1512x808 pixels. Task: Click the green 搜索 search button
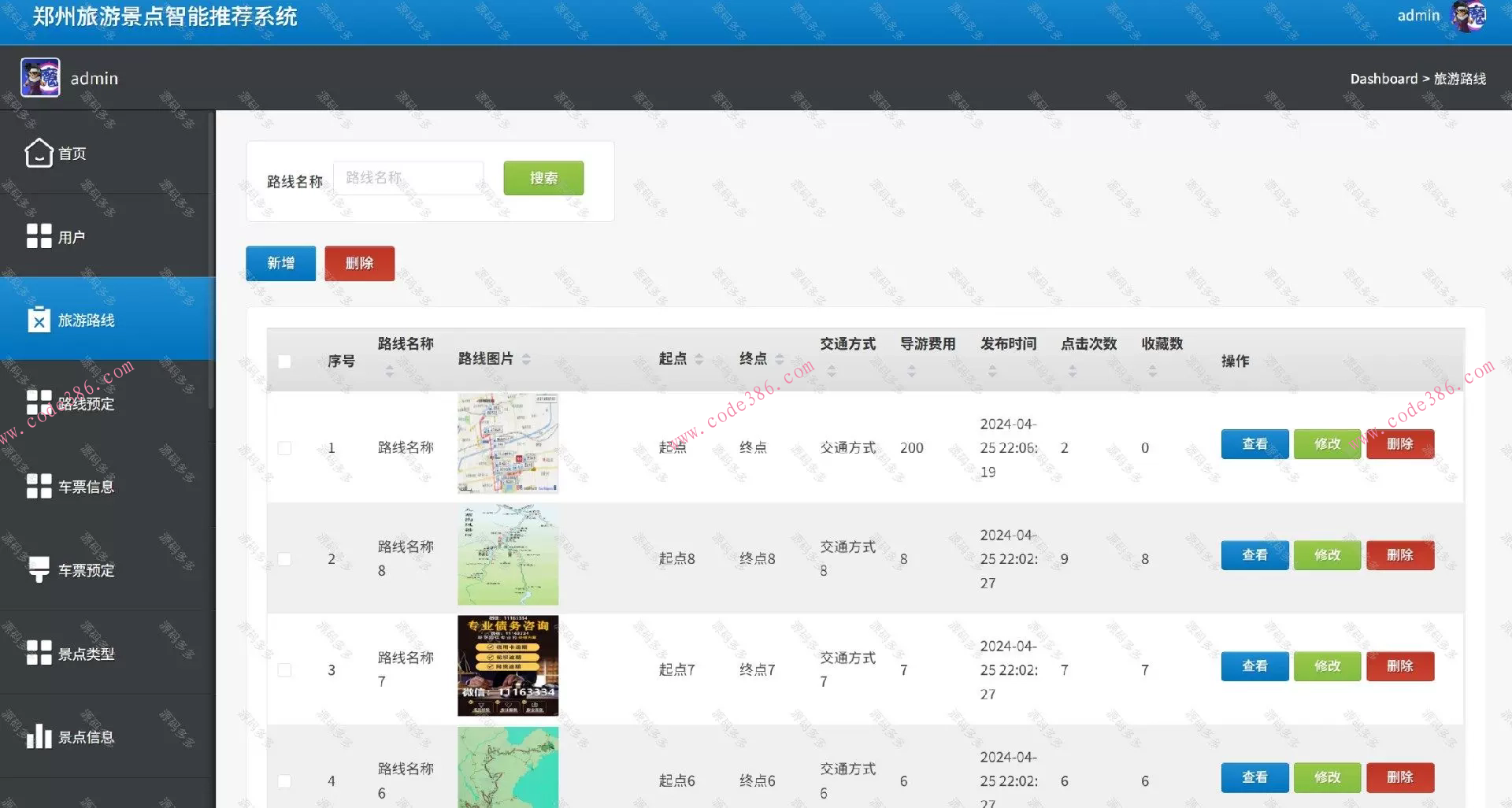[543, 178]
